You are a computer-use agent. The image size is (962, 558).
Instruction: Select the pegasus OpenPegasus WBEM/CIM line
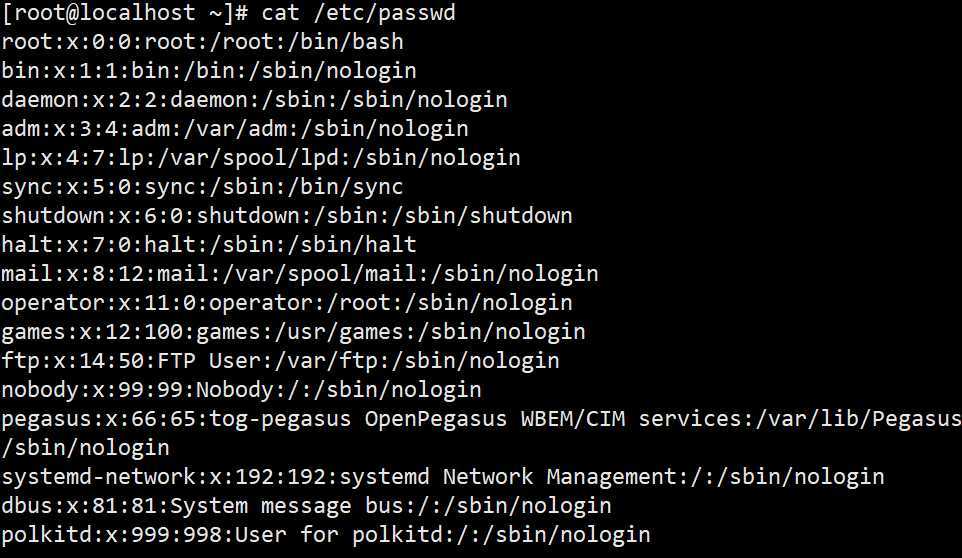[x=482, y=419]
